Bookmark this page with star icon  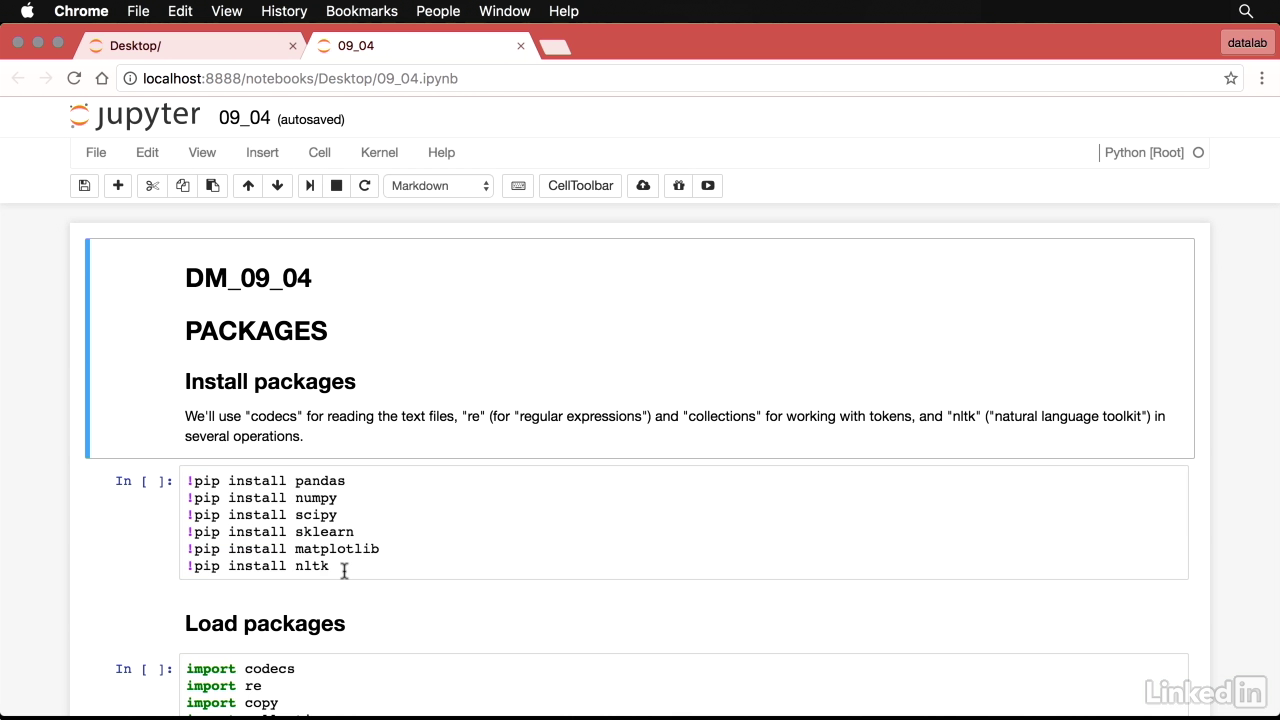1231,78
